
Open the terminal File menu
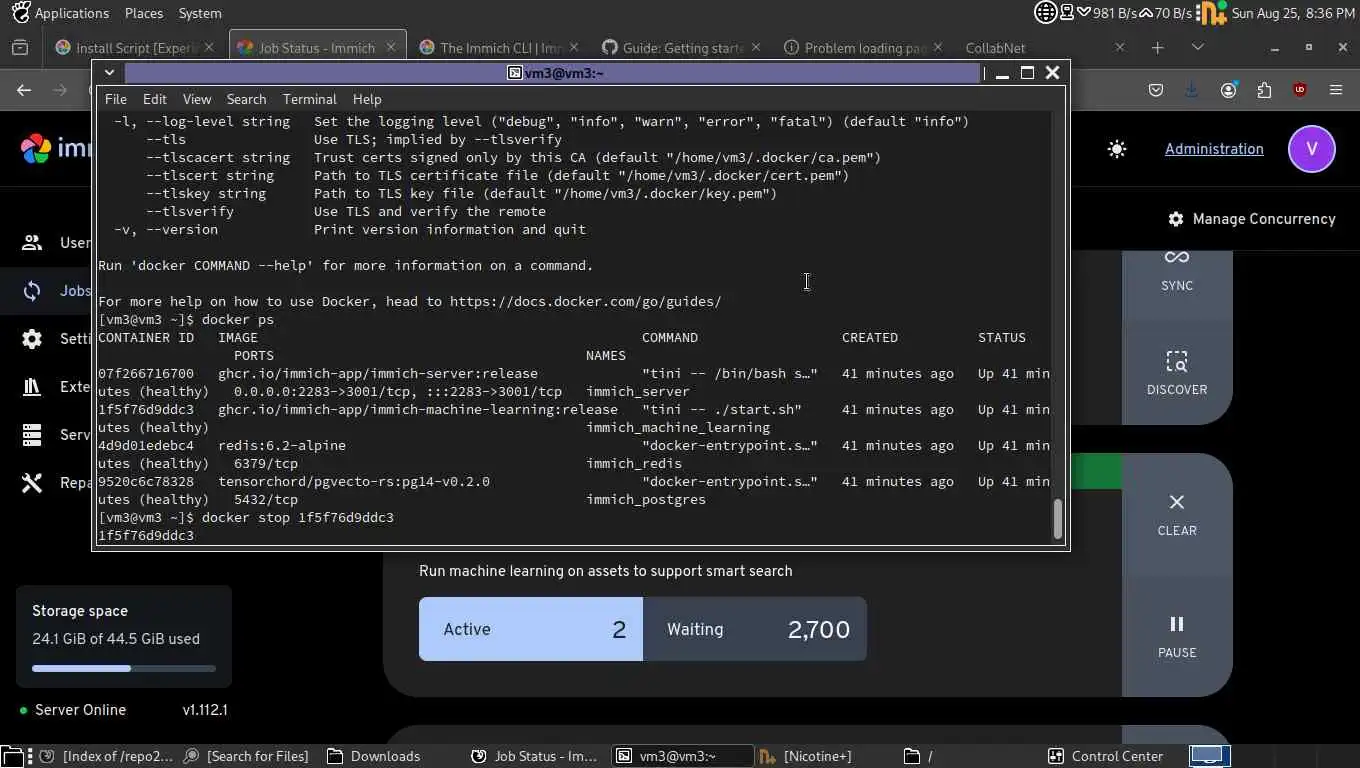coord(116,99)
